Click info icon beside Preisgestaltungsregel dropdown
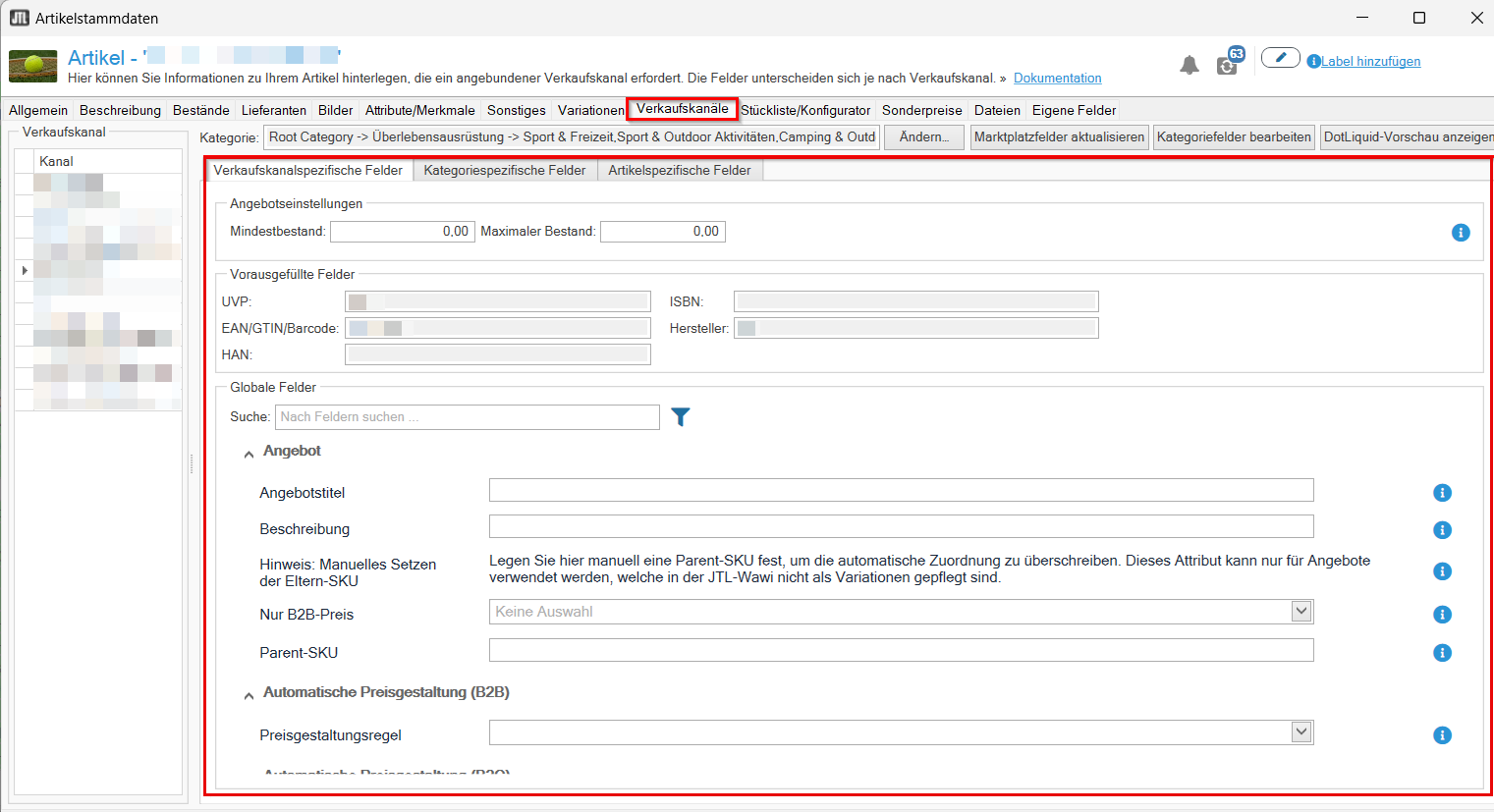This screenshot has height=812, width=1494. (x=1442, y=735)
